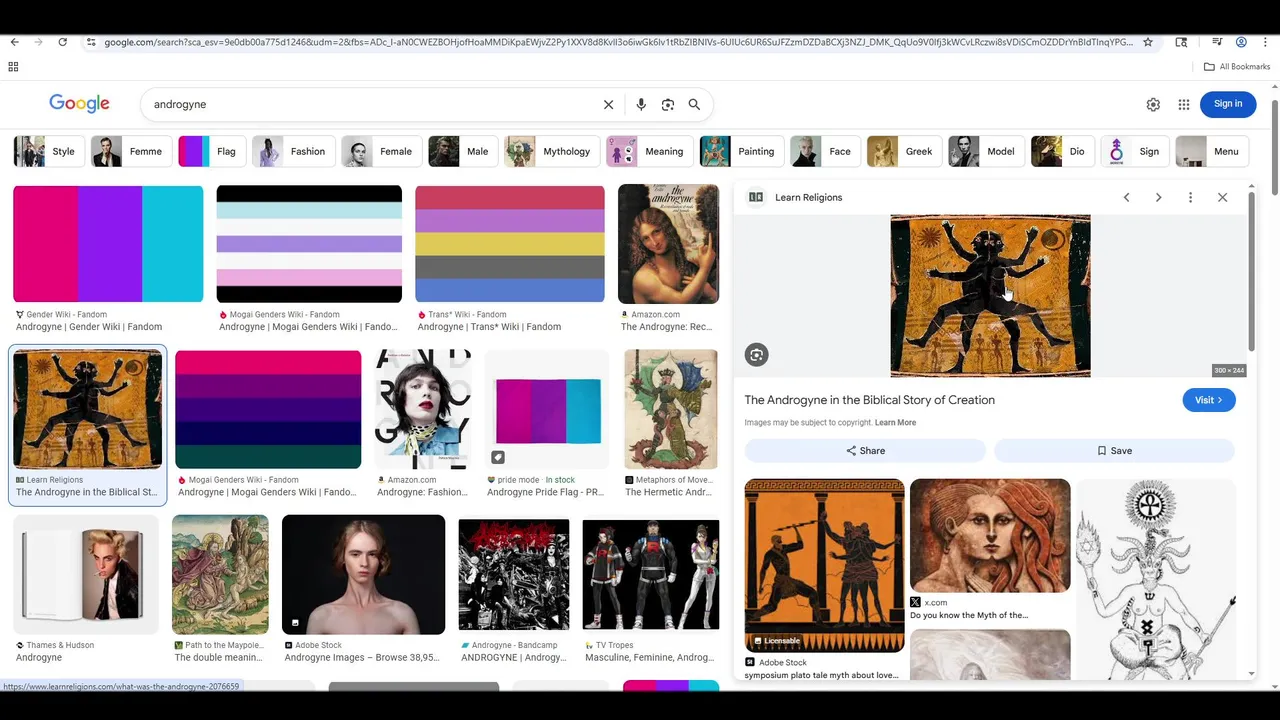This screenshot has width=1280, height=720.
Task: Open Google Lens image search icon
Action: pos(668,104)
